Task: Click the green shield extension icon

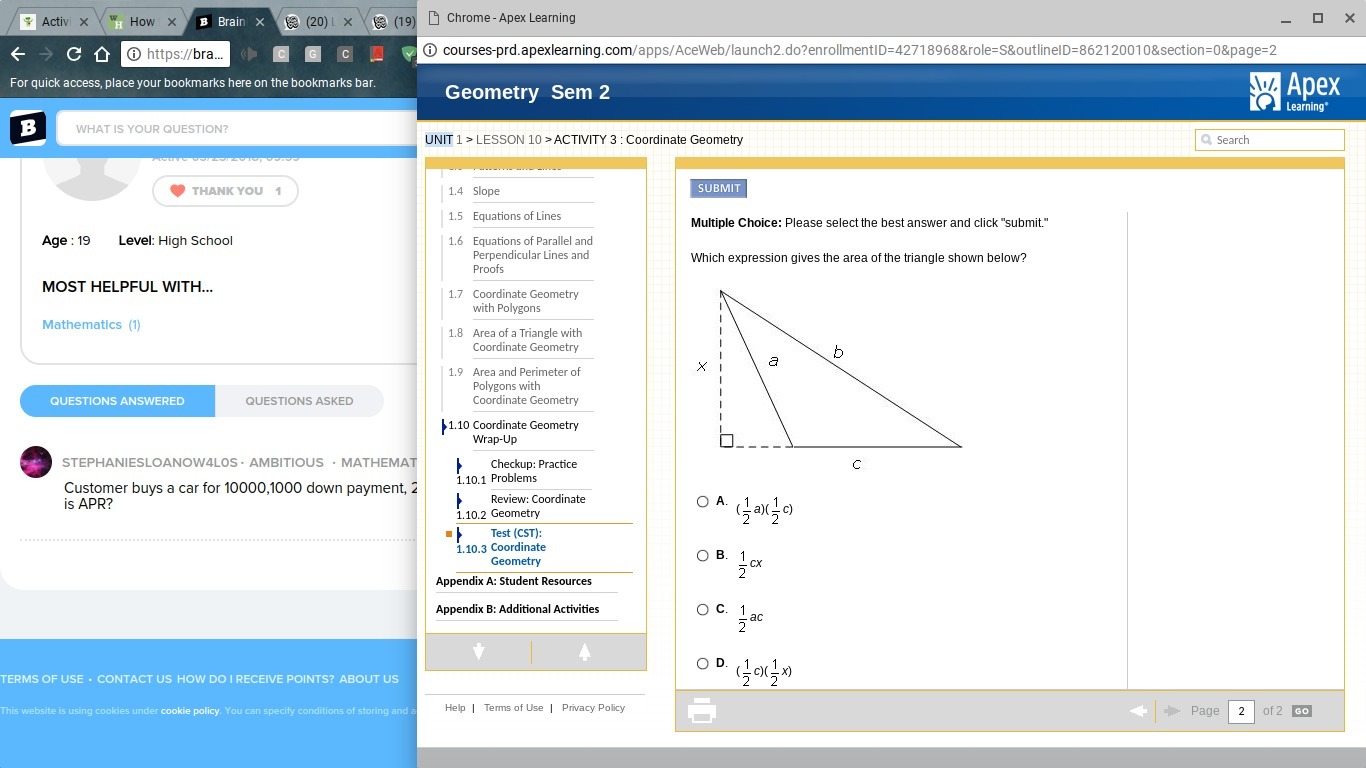Action: 409,54
